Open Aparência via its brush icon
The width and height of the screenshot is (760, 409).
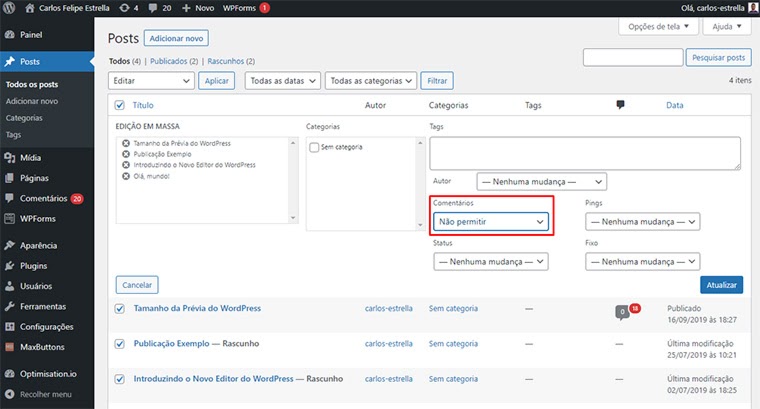[9, 246]
